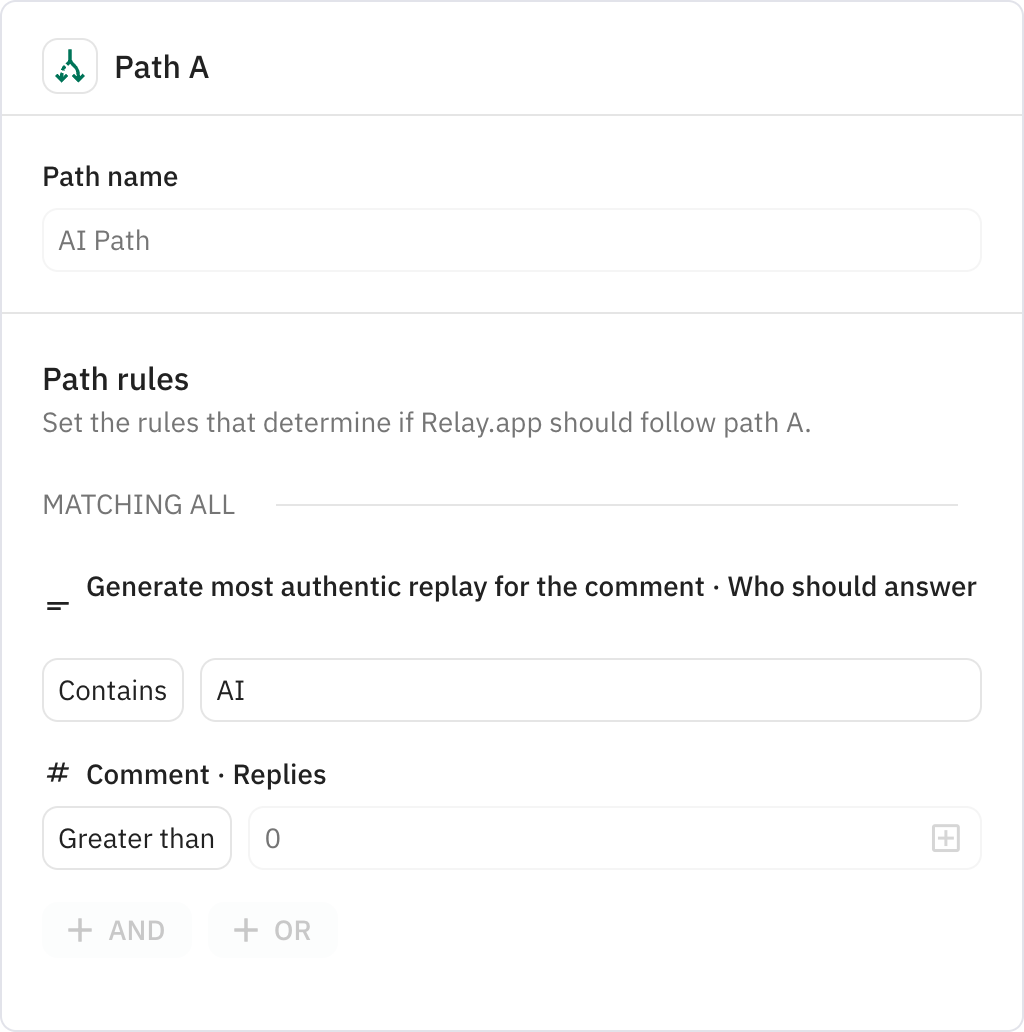This screenshot has width=1024, height=1032.
Task: Select the AI value text field
Action: 590,690
